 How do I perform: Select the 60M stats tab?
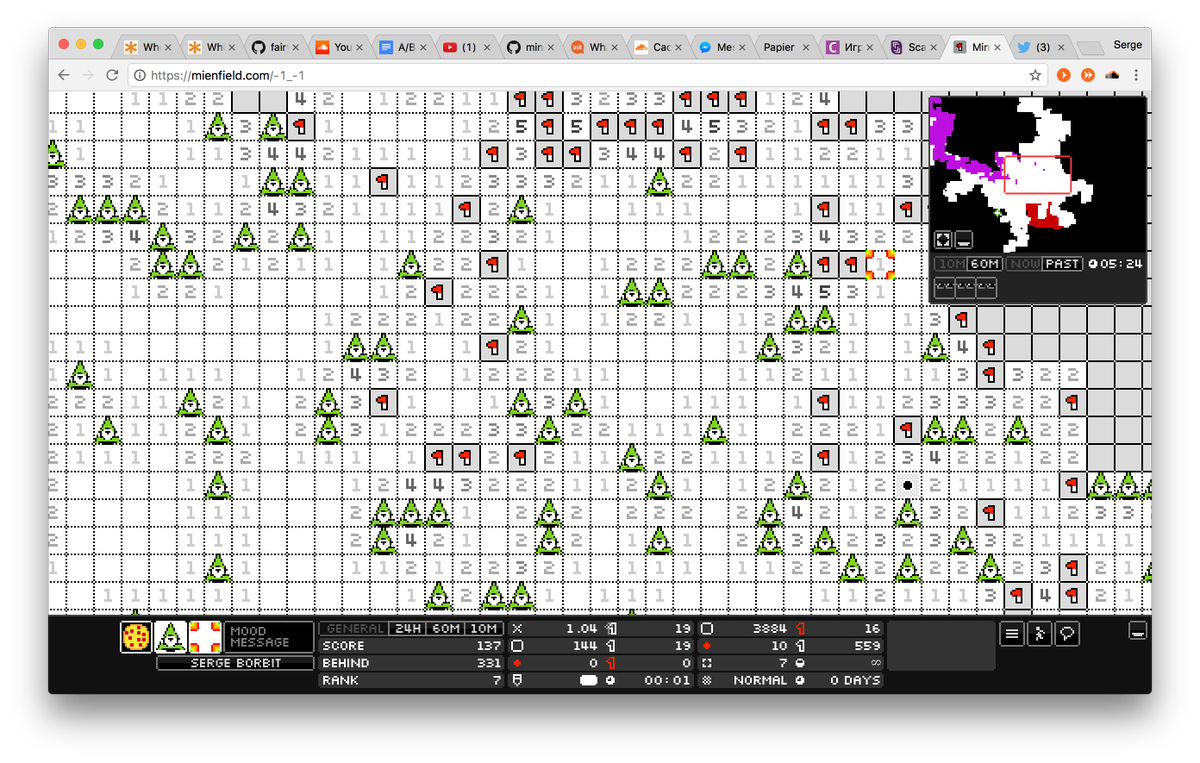[x=445, y=628]
